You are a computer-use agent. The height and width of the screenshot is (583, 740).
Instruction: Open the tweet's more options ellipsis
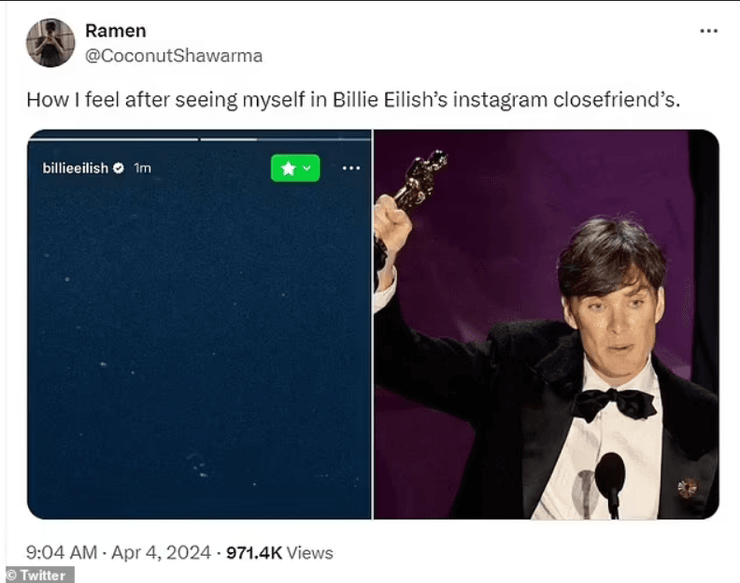pos(708,31)
